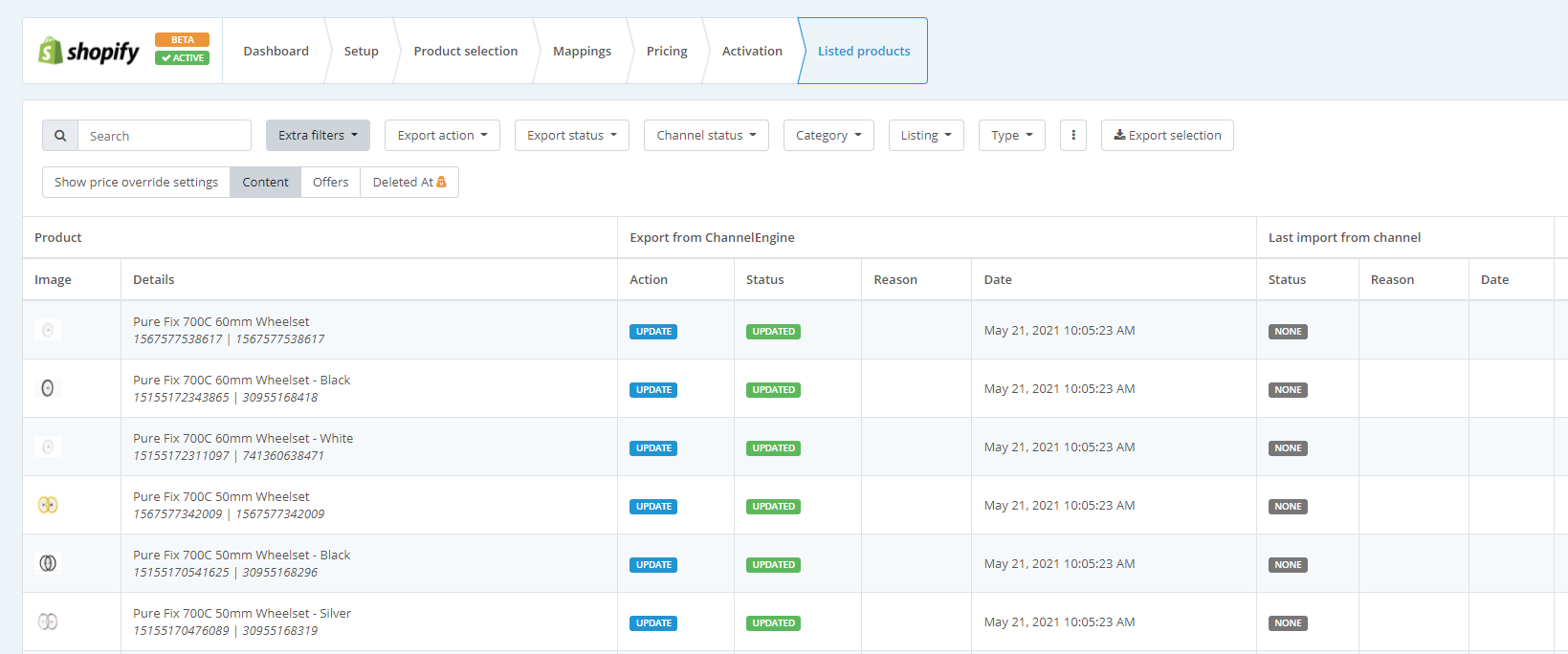The height and width of the screenshot is (654, 1568).
Task: Click product name Pure Fix 700C 50mm Wheelset
Action: 221,496
